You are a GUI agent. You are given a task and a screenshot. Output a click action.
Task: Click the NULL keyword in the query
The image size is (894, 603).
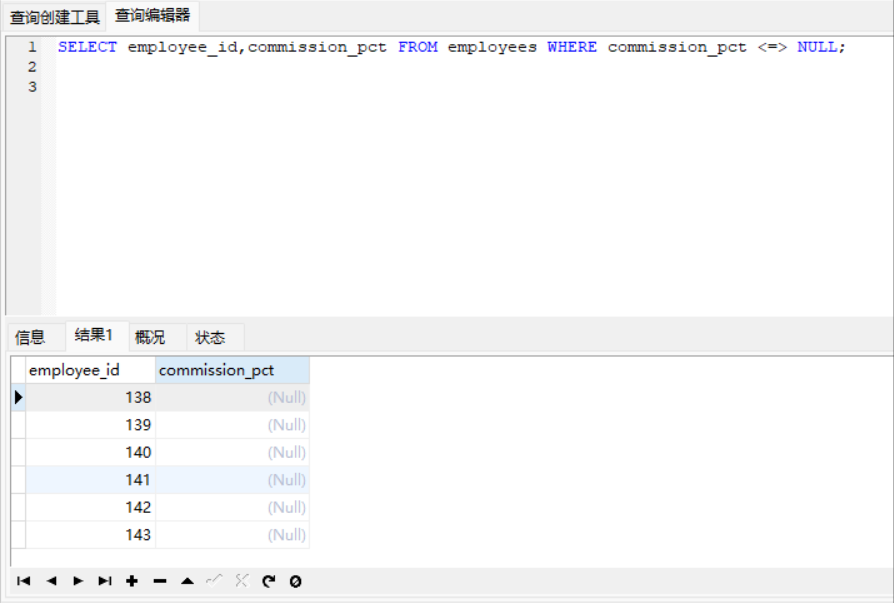[x=817, y=47]
